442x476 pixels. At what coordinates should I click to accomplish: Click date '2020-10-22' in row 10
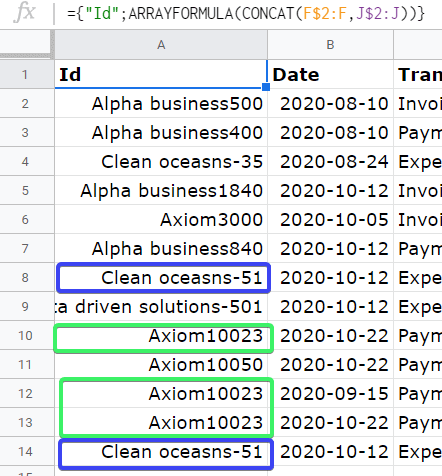pyautogui.click(x=330, y=336)
